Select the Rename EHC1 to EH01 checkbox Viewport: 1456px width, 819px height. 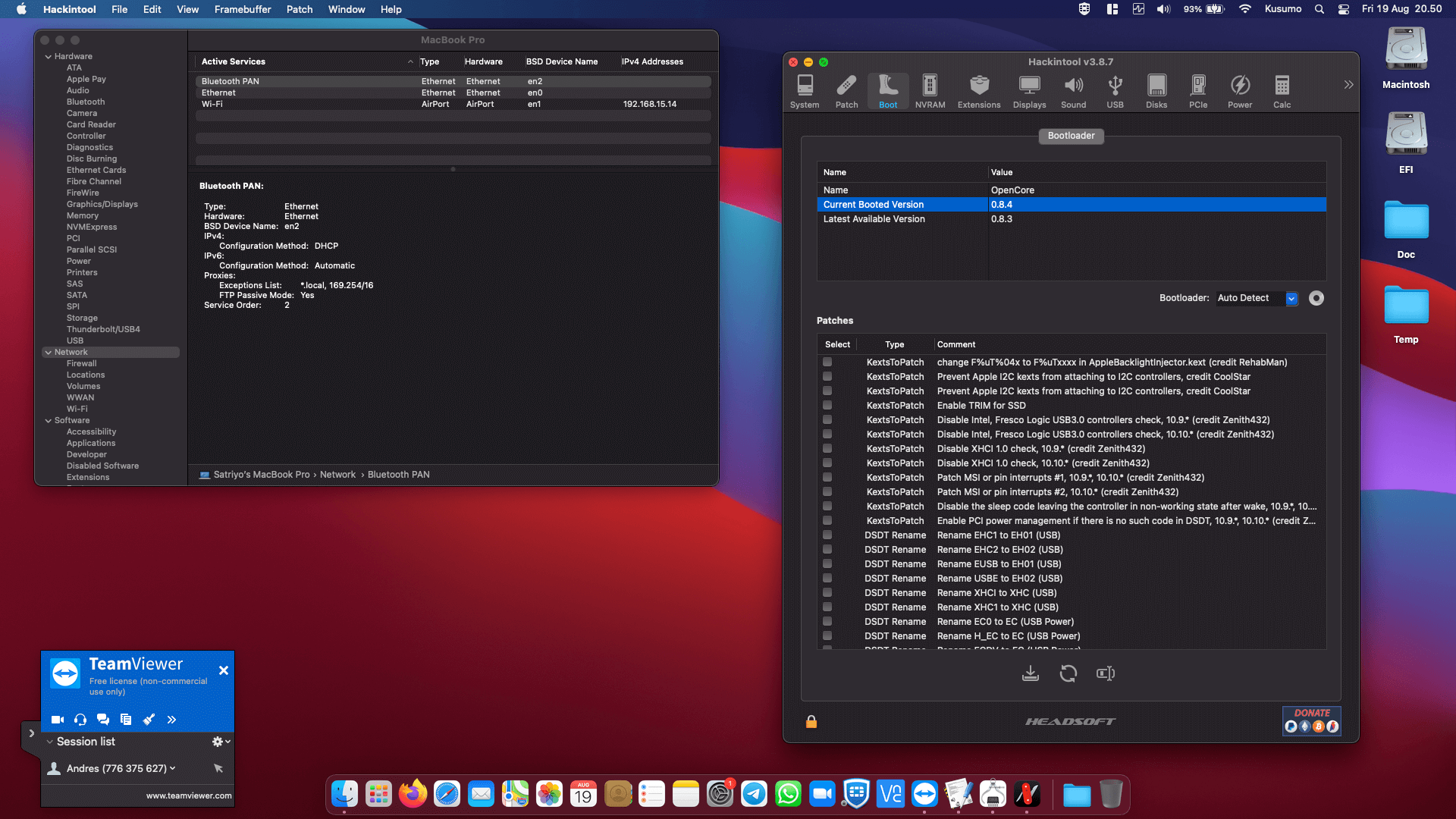coord(827,535)
